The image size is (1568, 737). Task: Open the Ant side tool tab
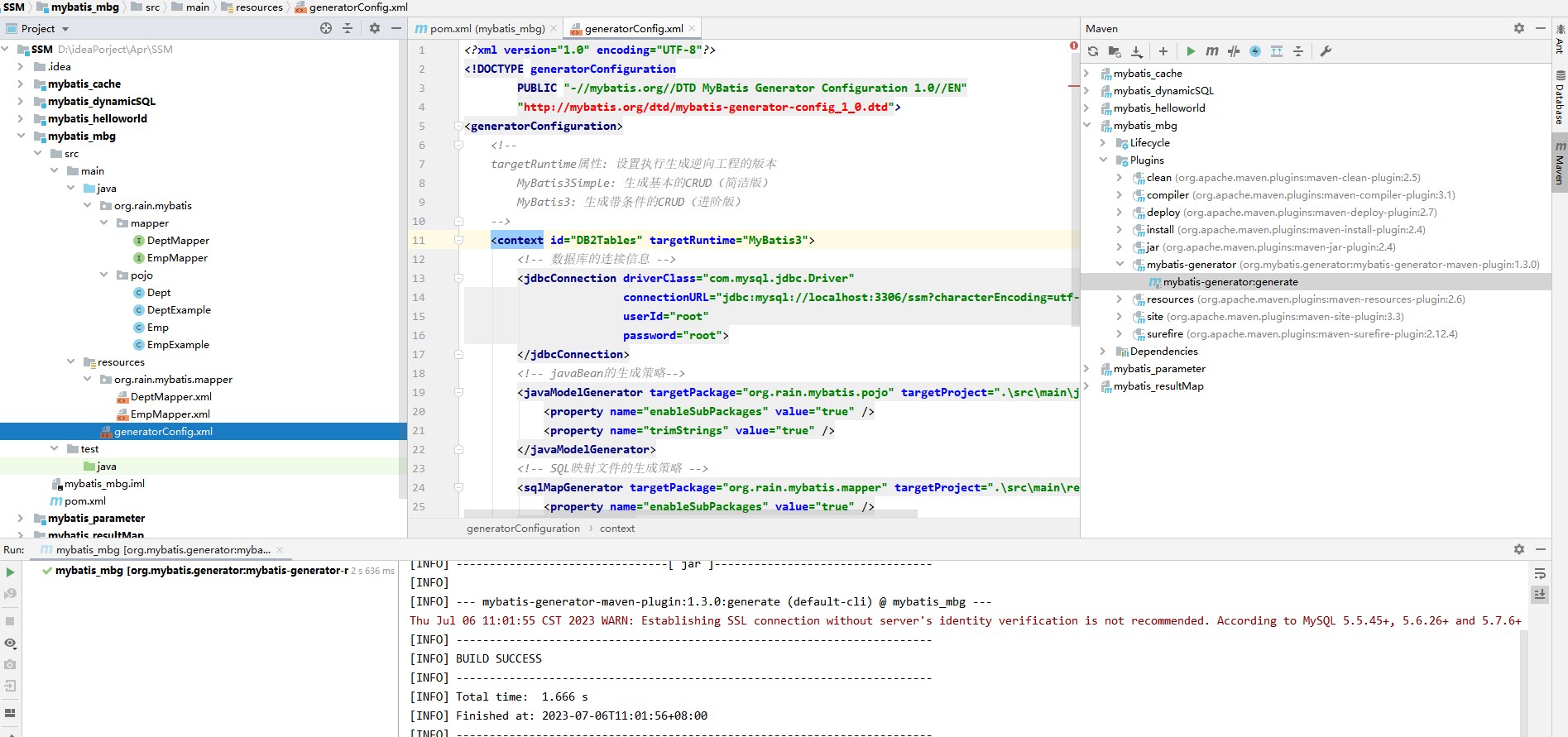pyautogui.click(x=1560, y=39)
